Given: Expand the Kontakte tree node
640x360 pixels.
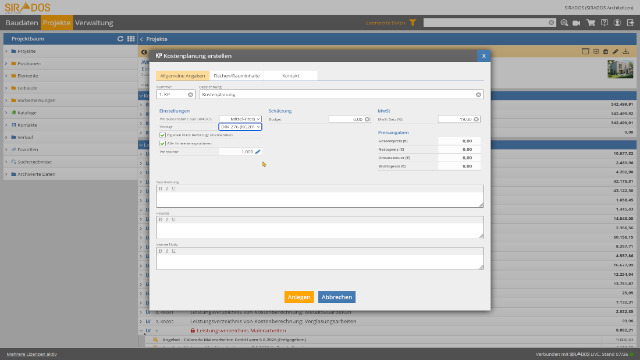Looking at the screenshot, I should click(6, 125).
